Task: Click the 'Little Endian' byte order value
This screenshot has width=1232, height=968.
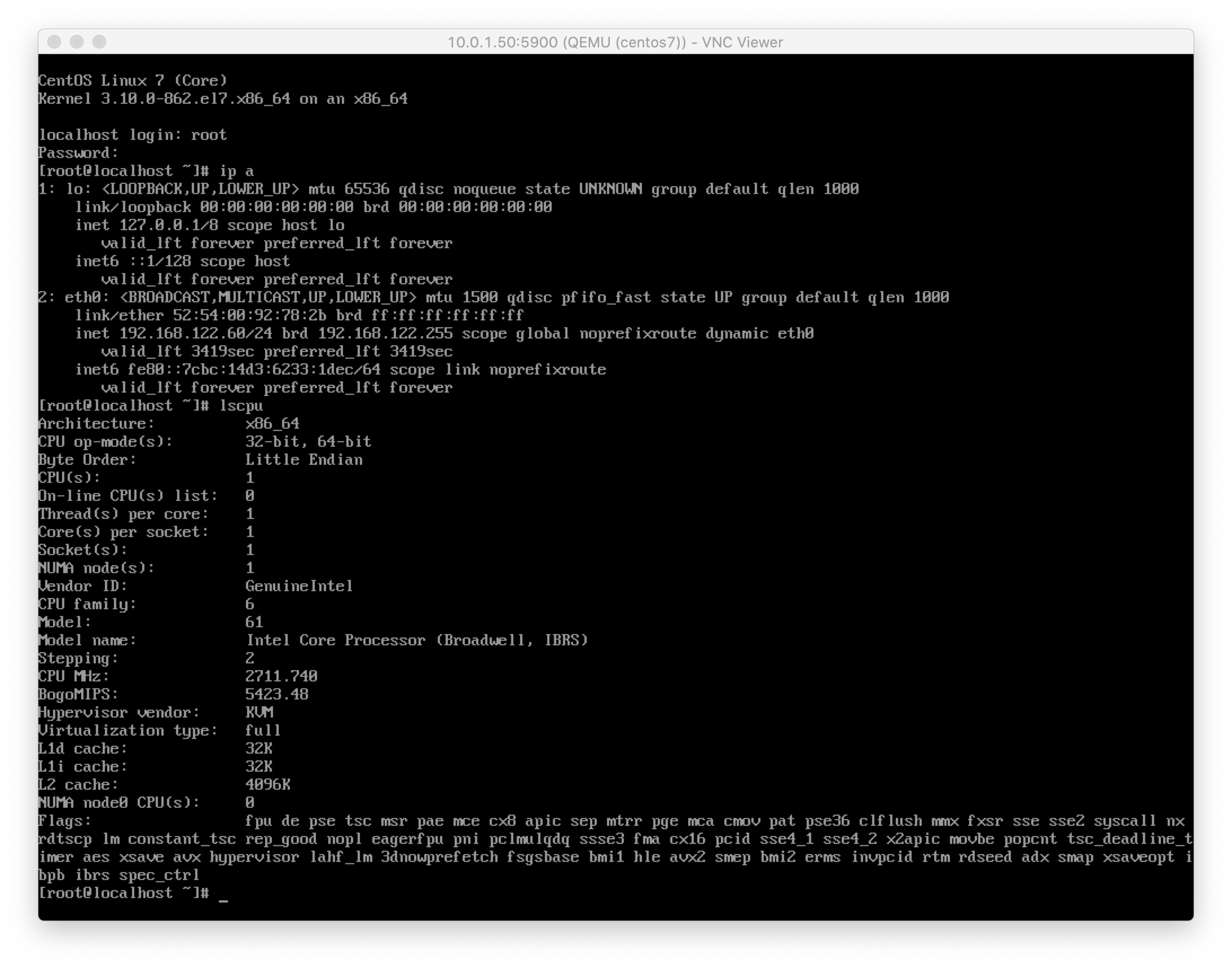Action: click(303, 460)
